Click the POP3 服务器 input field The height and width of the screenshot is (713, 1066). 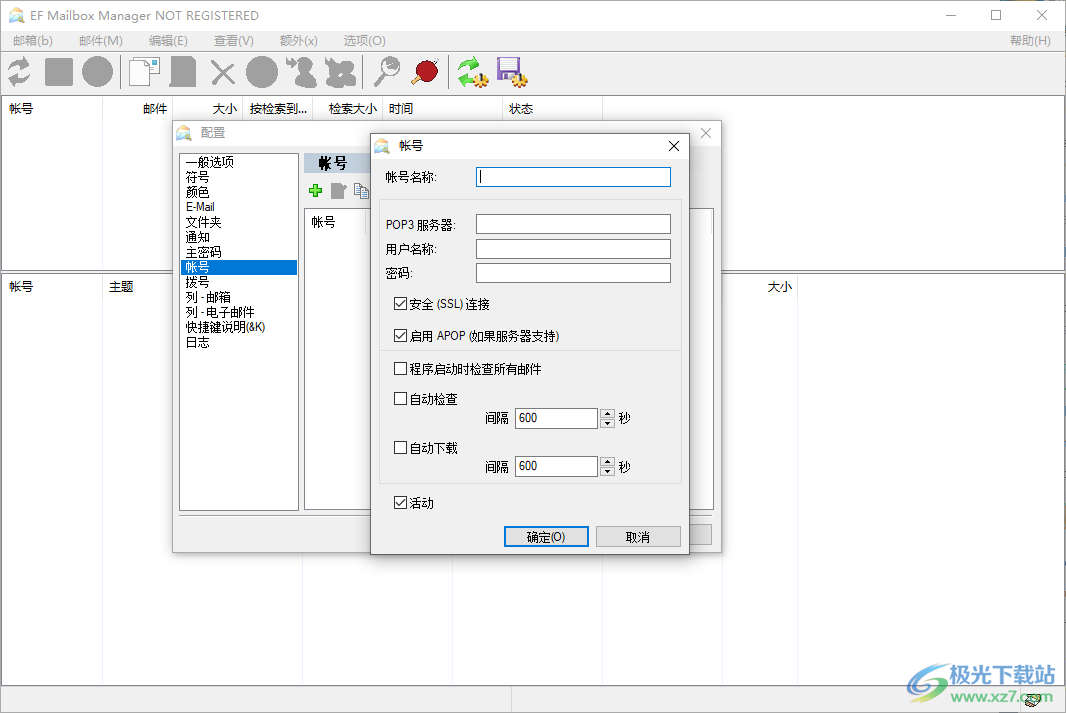(x=573, y=224)
